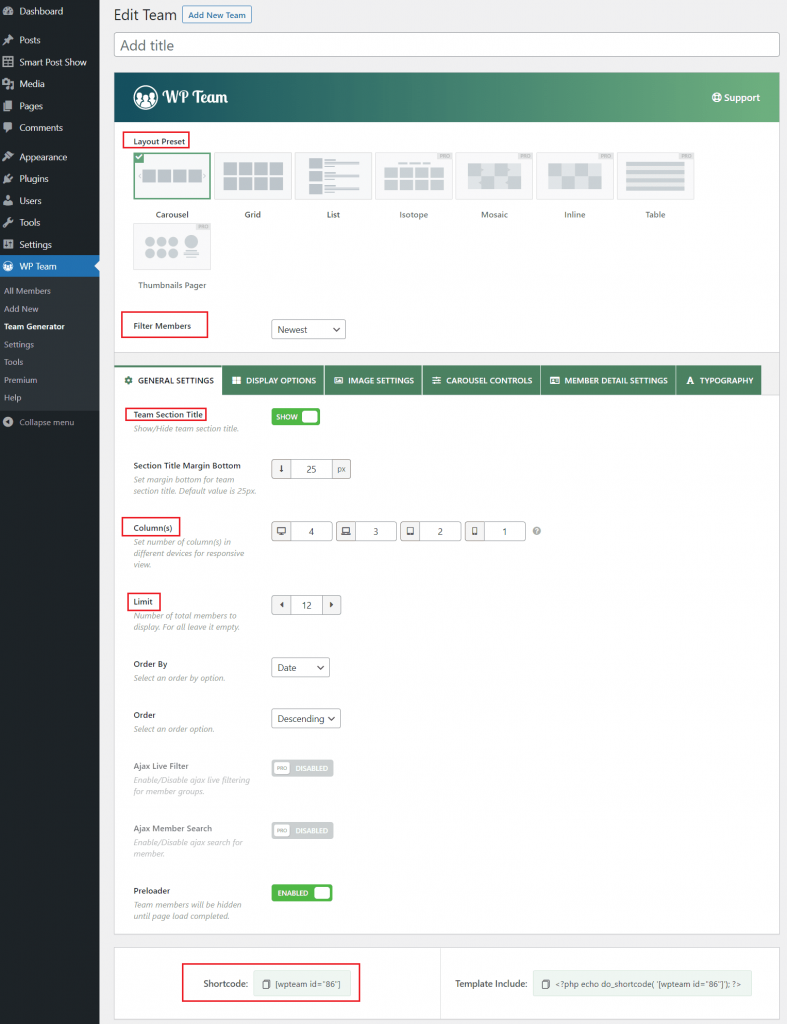Screen dimensions: 787x1024
Task: Switch to Carousel Controls tab
Action: click(x=481, y=380)
